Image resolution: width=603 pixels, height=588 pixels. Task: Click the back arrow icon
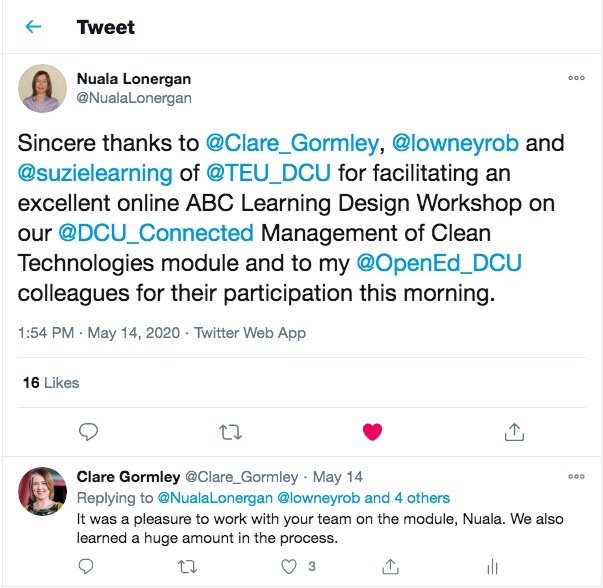(33, 27)
